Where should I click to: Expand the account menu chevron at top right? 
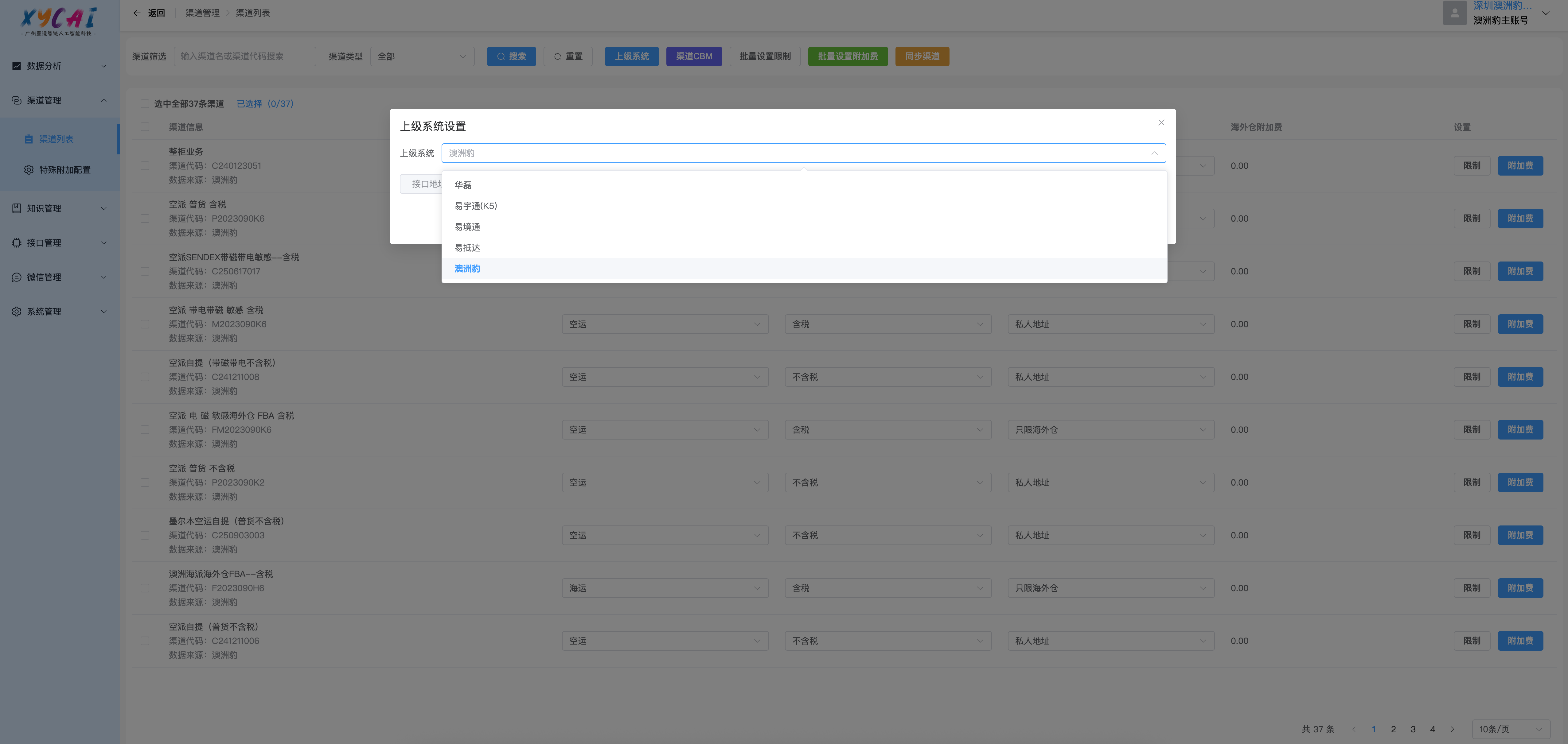pyautogui.click(x=1546, y=13)
